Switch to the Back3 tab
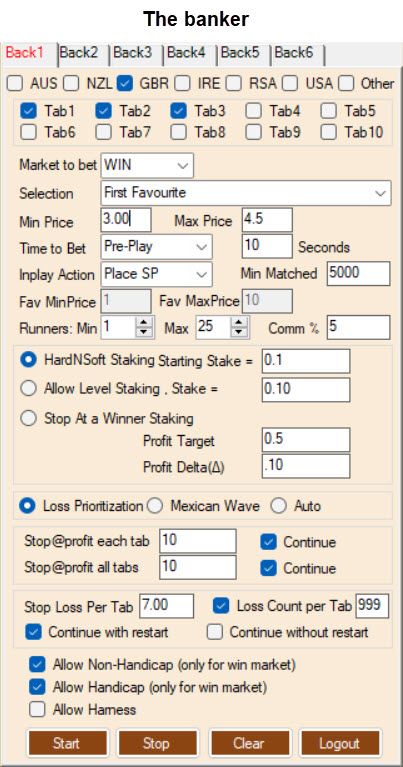This screenshot has width=403, height=767. click(133, 52)
